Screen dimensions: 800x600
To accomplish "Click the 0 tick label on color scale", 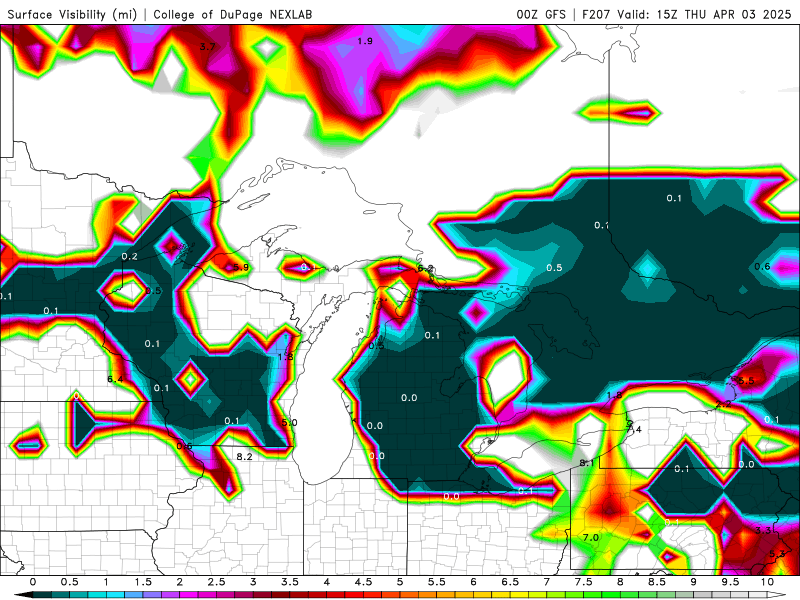I will (x=33, y=582).
